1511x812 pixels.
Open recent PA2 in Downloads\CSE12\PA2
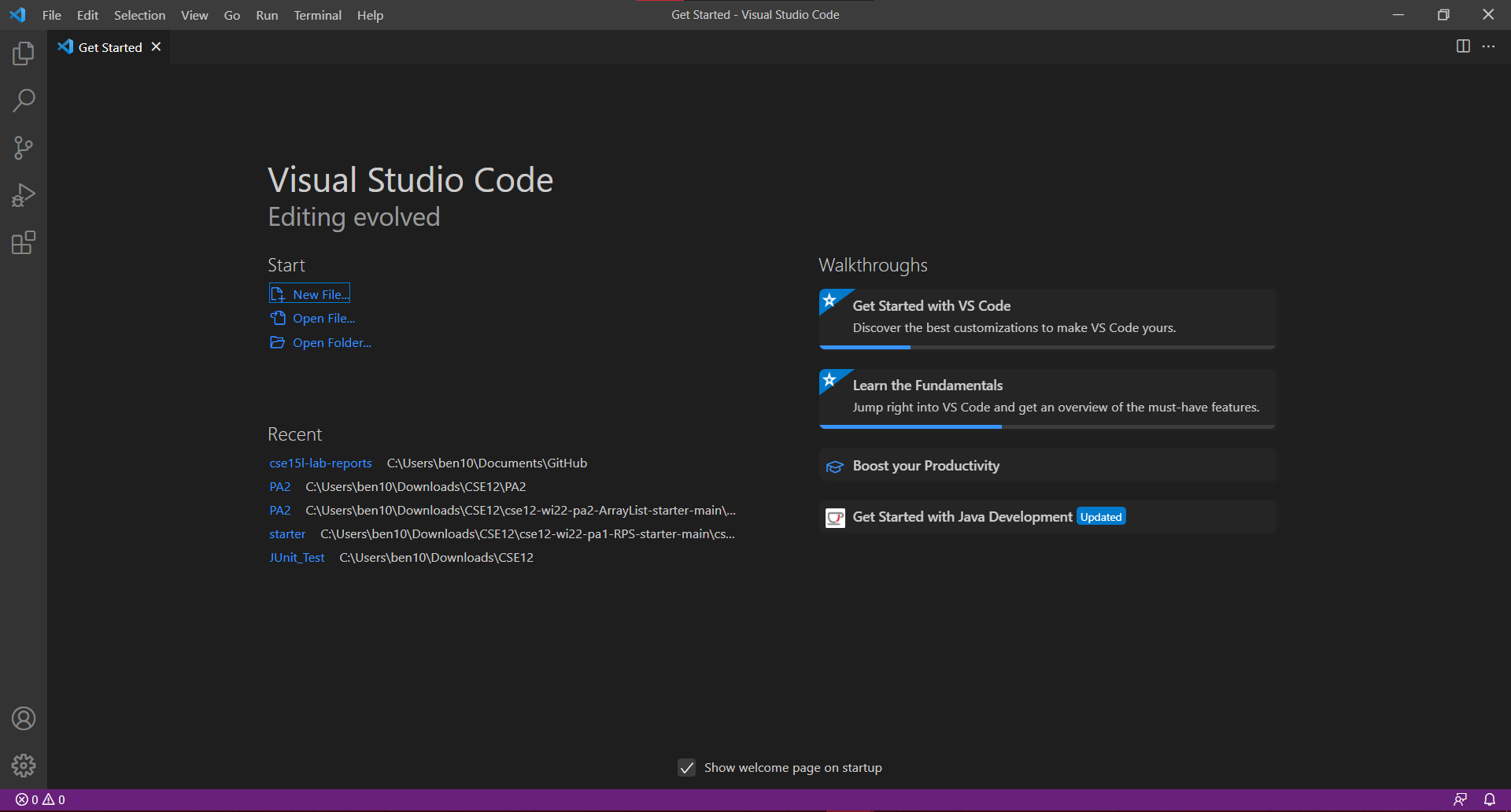(279, 487)
